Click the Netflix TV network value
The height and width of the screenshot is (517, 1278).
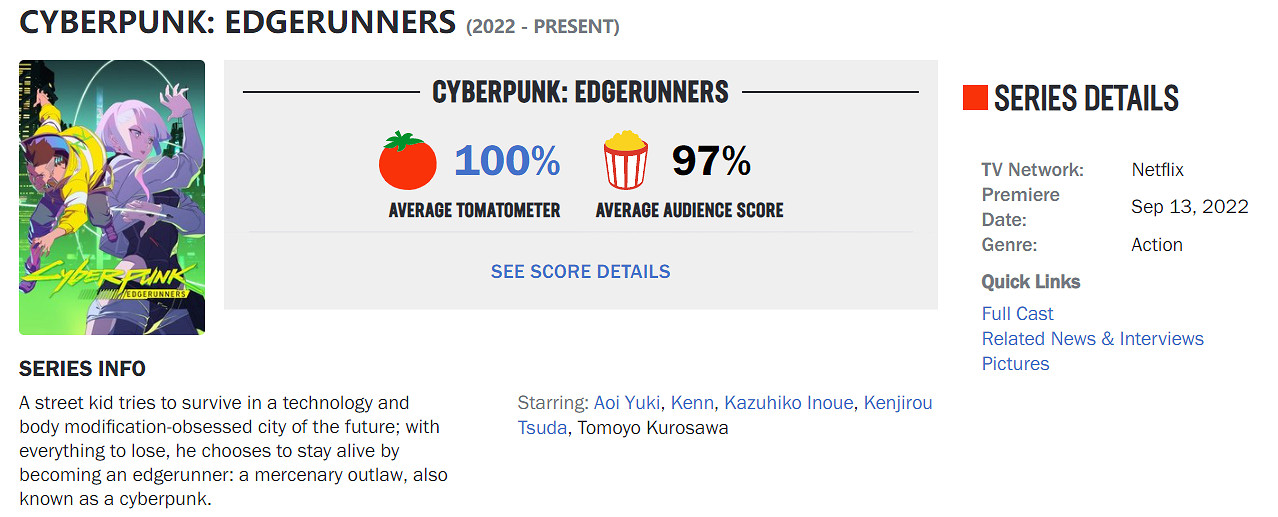tap(1157, 170)
